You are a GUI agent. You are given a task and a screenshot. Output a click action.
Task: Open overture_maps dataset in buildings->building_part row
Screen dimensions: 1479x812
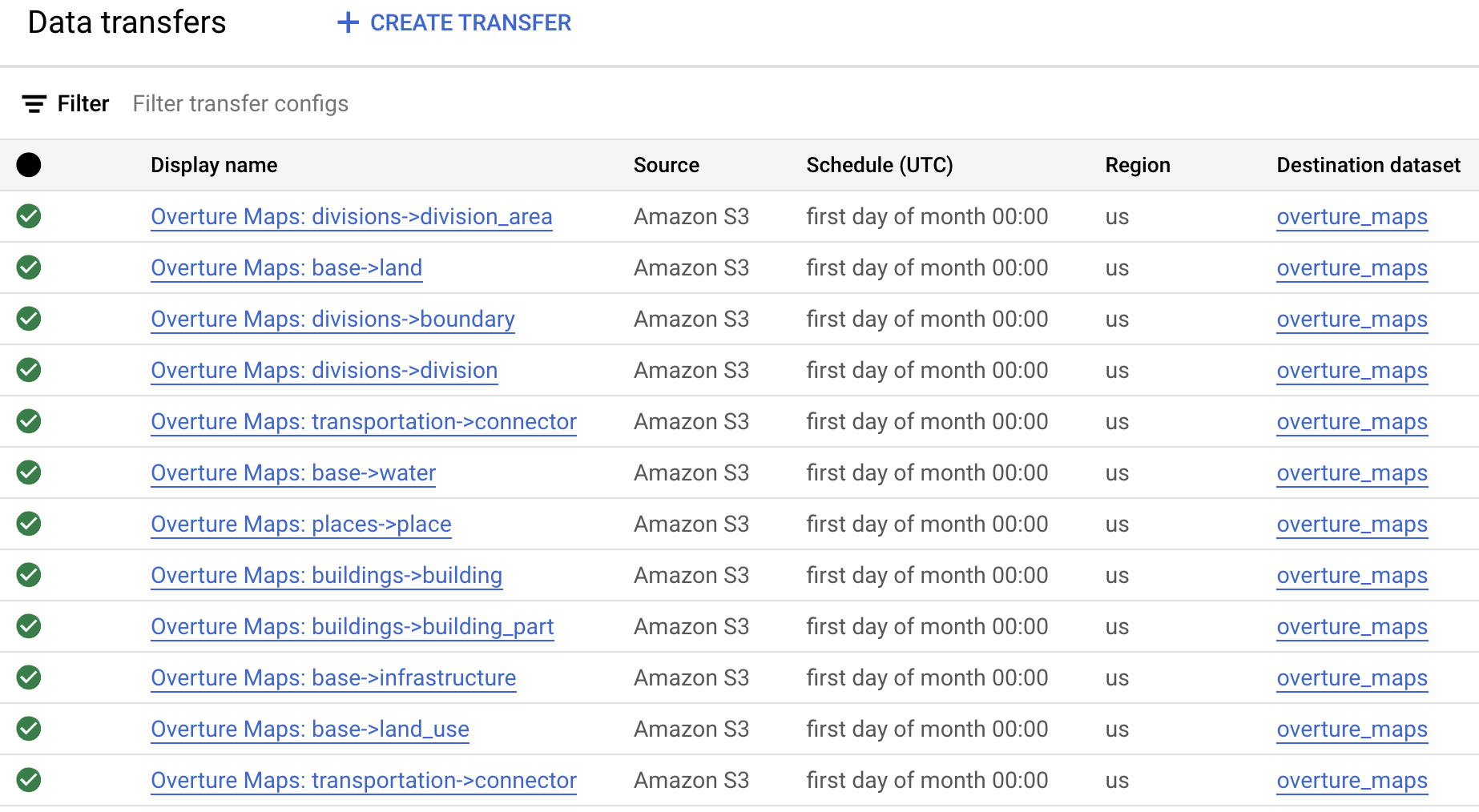point(1352,627)
